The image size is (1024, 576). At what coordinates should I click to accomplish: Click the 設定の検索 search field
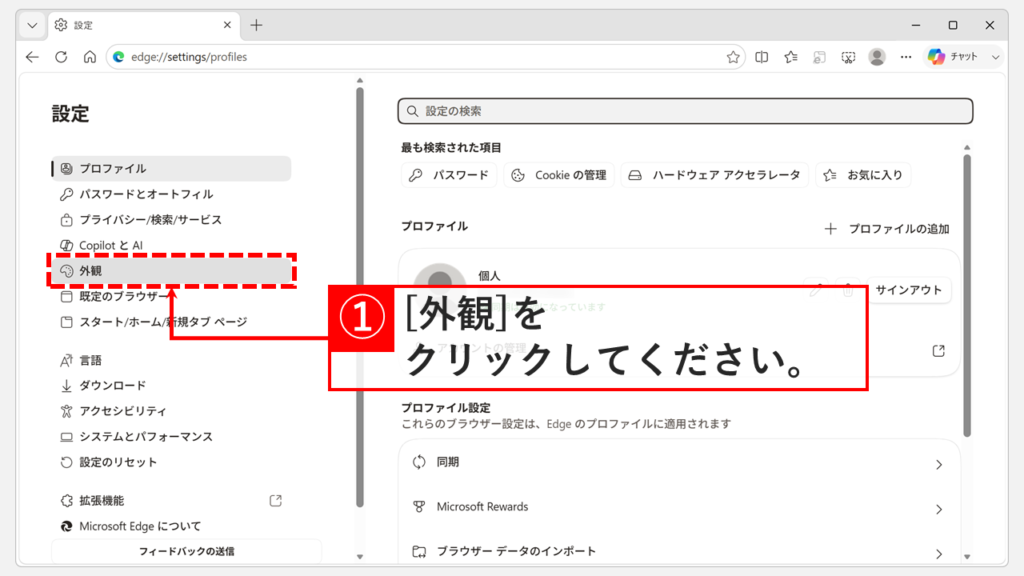pos(685,111)
